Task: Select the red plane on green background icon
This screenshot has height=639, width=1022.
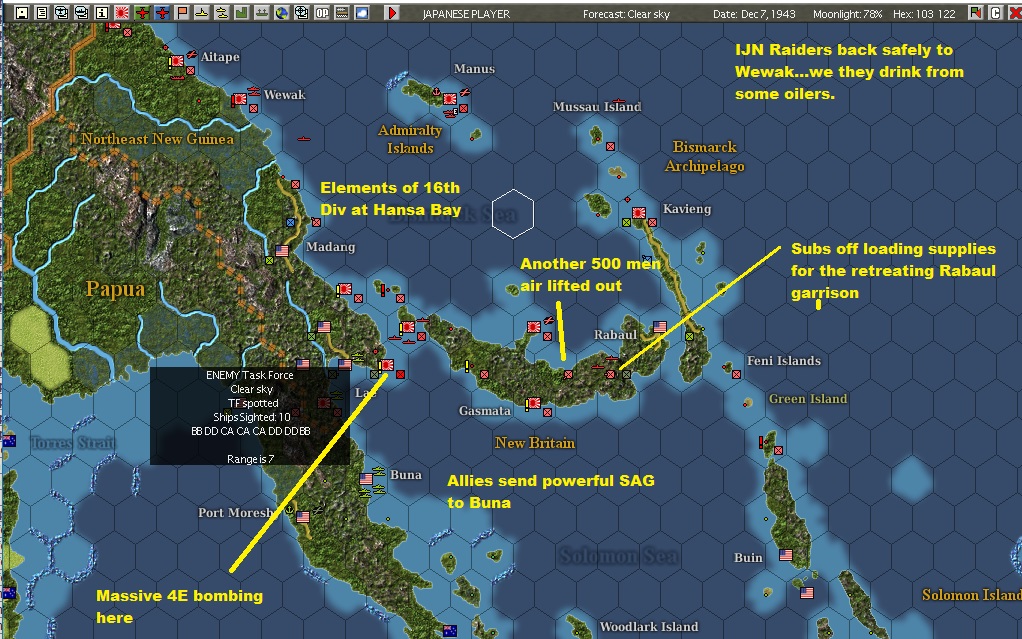Action: (x=141, y=12)
